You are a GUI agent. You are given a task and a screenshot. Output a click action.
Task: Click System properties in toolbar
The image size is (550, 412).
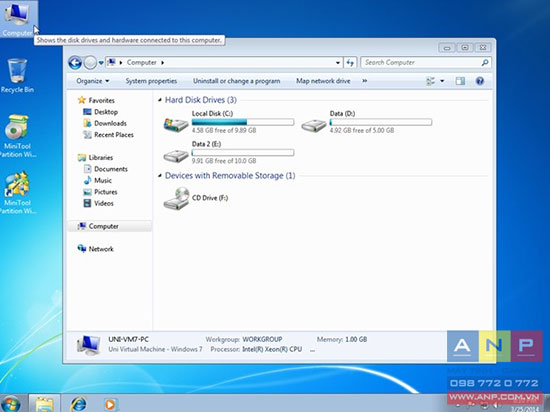(151, 81)
